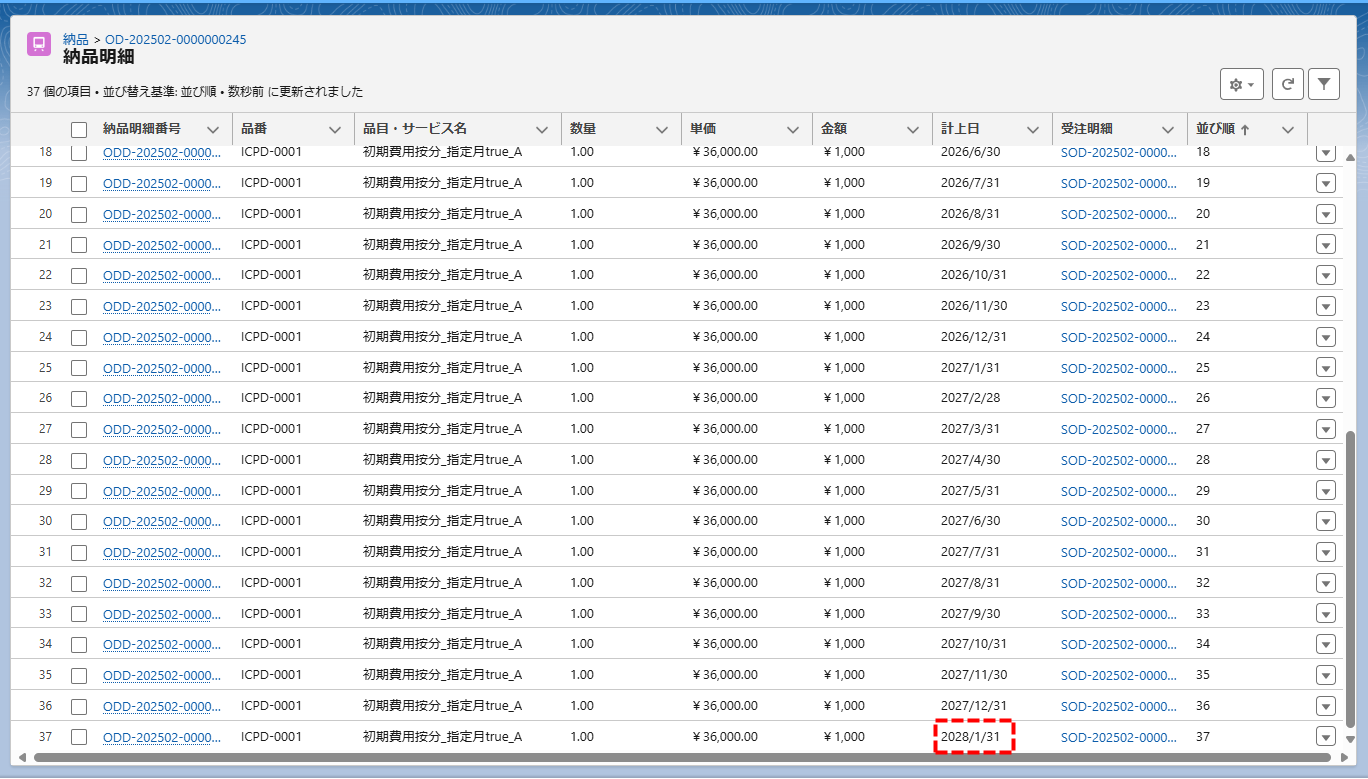Viewport: 1368px width, 779px height.
Task: Open row 25 action arrow menu
Action: tap(1325, 368)
